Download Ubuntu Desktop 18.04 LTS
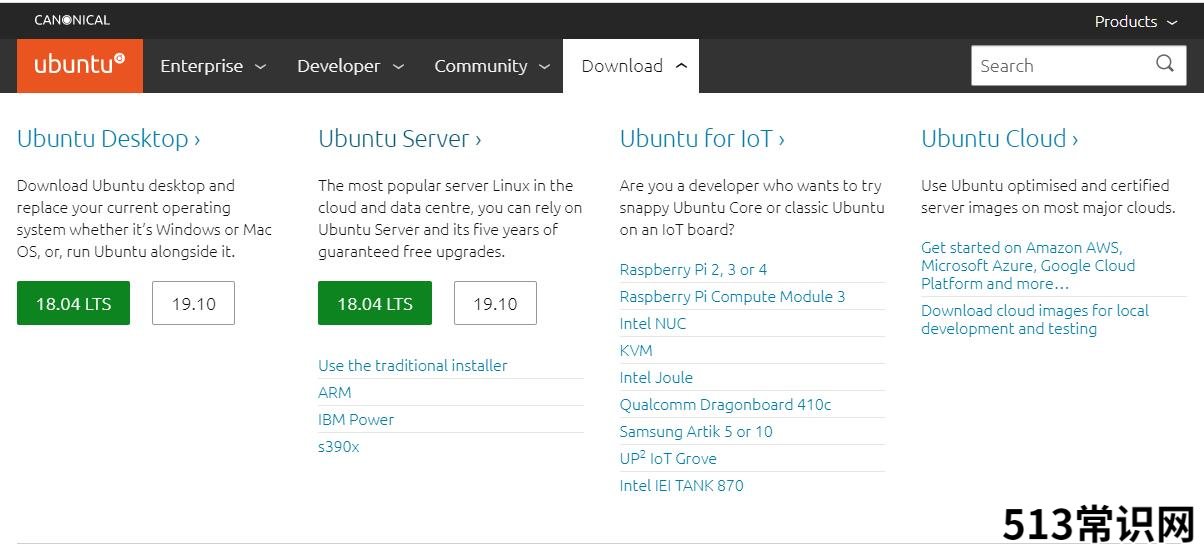 point(73,303)
